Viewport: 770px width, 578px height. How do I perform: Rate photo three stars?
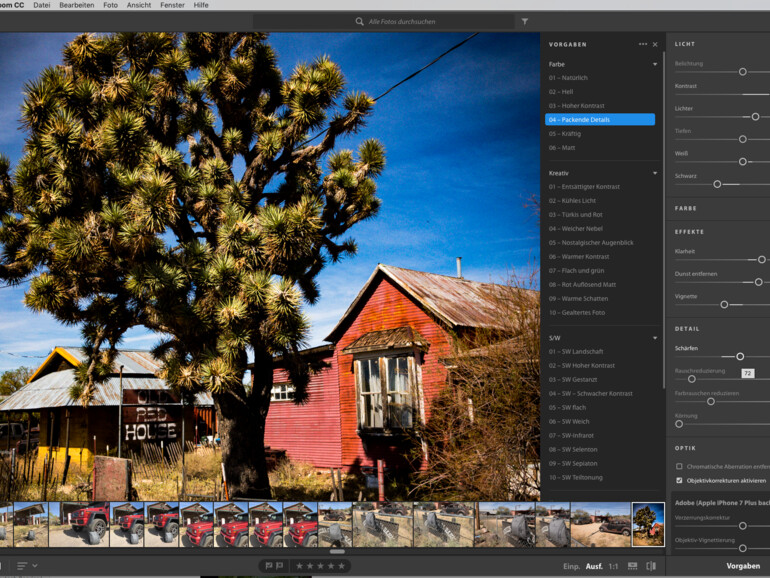[320, 566]
